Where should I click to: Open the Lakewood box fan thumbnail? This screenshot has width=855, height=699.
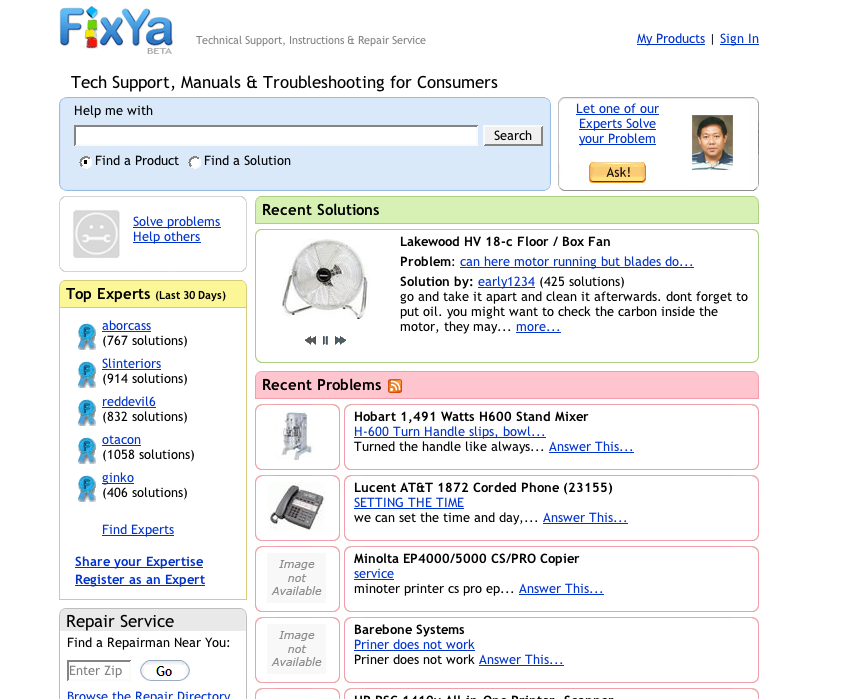[x=326, y=278]
